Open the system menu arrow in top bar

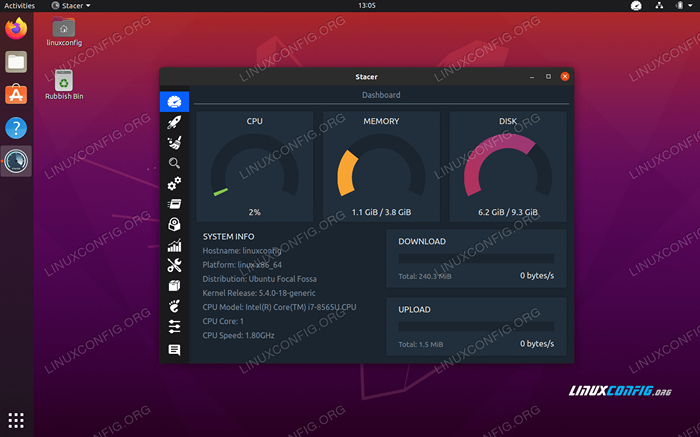pos(690,6)
